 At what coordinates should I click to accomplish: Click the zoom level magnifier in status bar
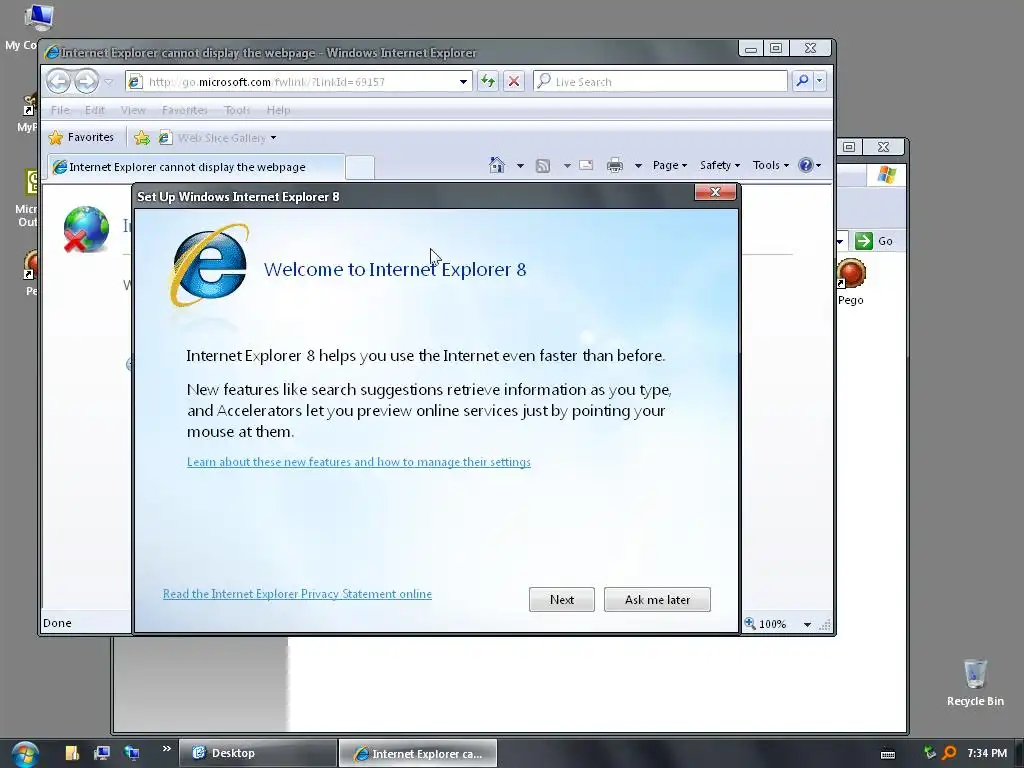pos(750,624)
